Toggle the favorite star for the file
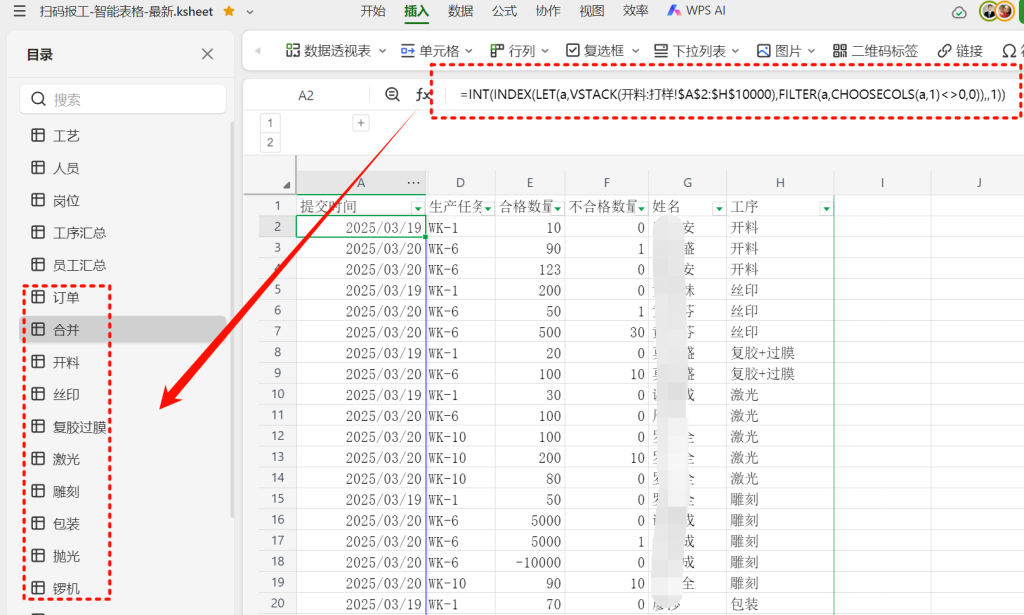Viewport: 1024px width, 615px height. [x=229, y=11]
